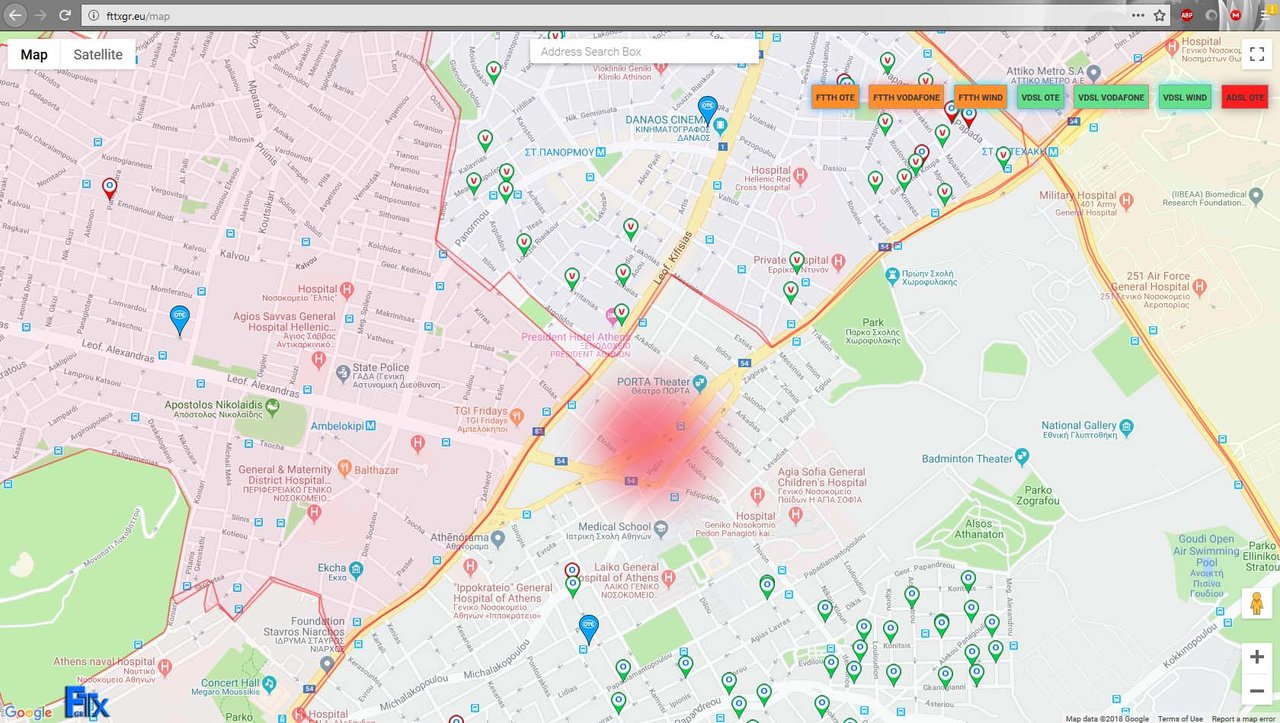Image resolution: width=1280 pixels, height=723 pixels.
Task: Select the Map view tab
Action: click(34, 54)
